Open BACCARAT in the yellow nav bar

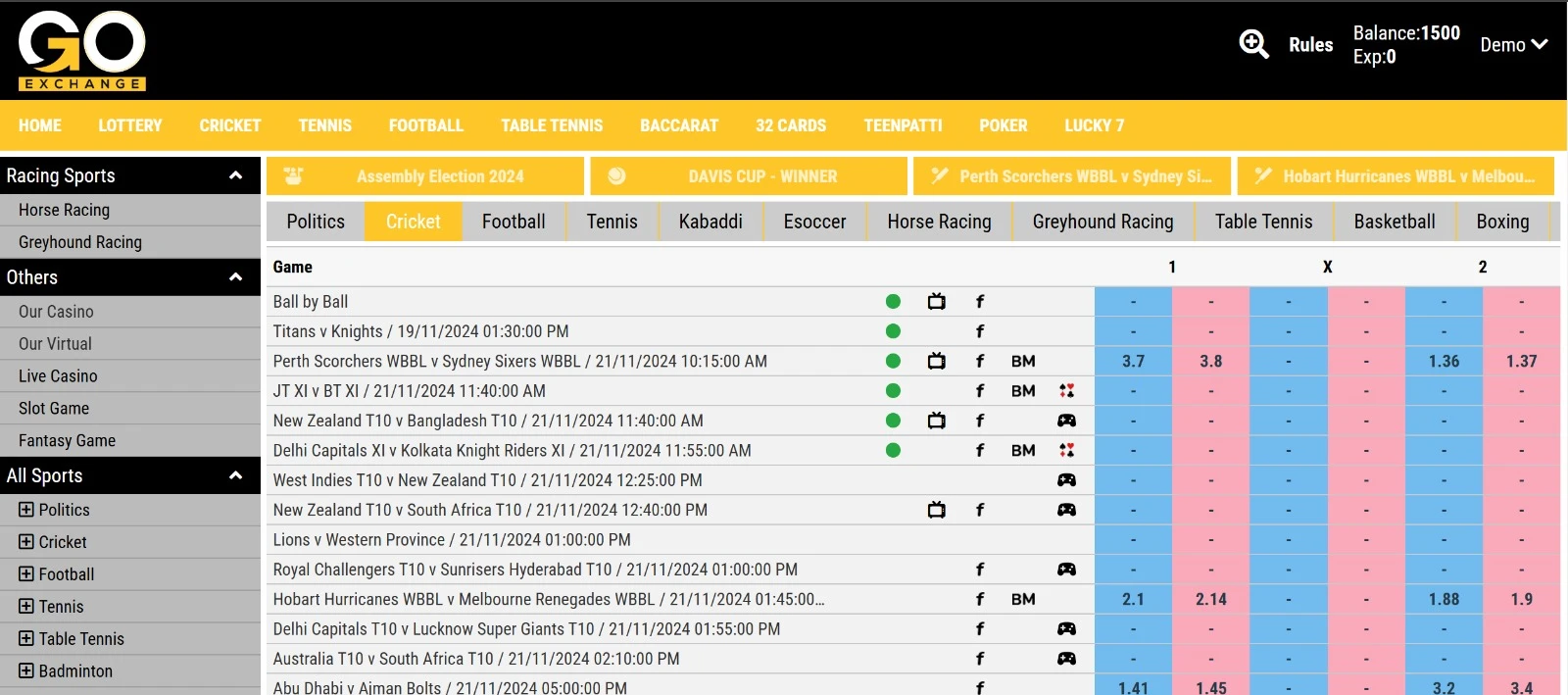(x=679, y=125)
